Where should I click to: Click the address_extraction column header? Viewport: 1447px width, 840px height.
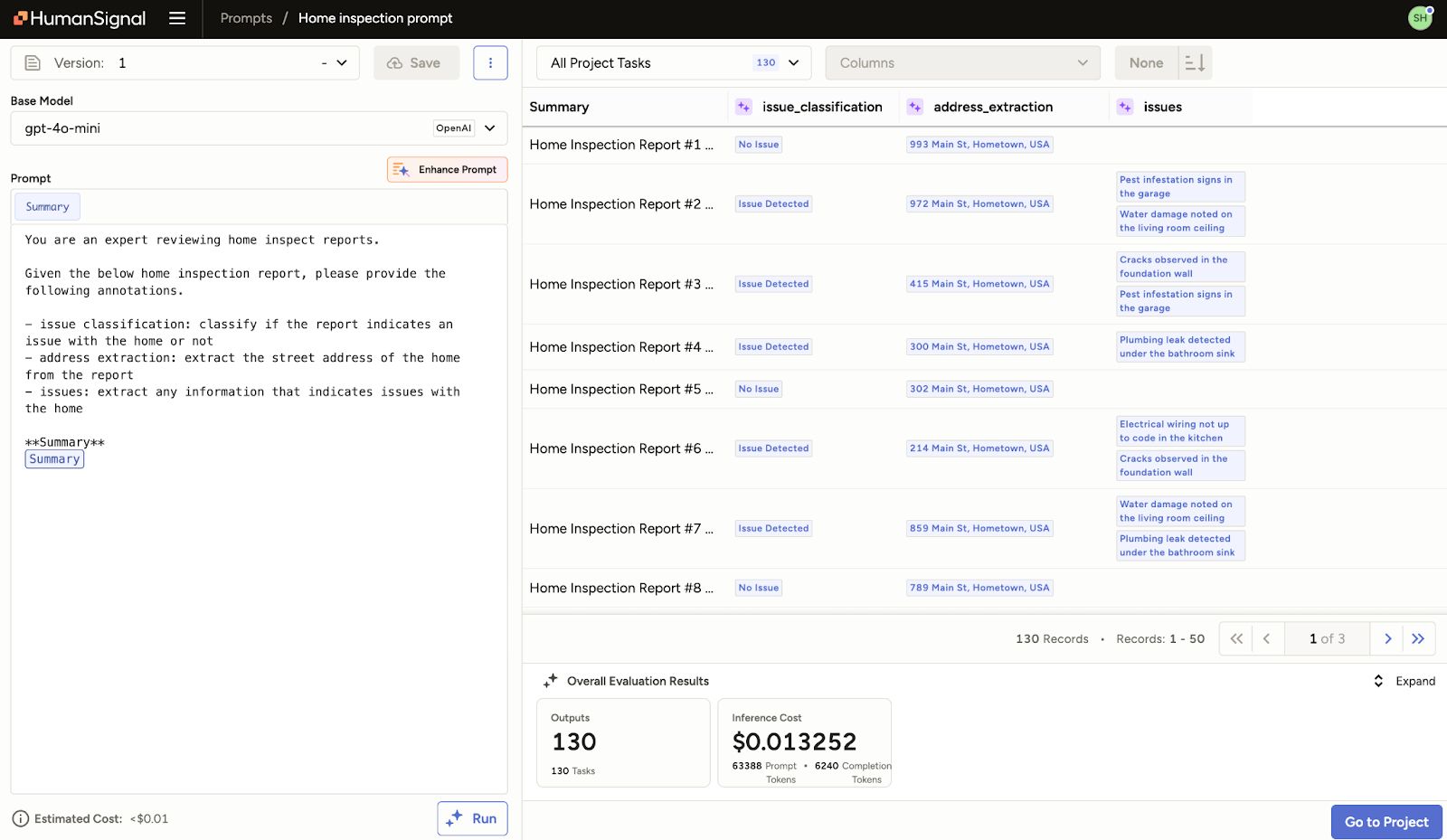(993, 107)
